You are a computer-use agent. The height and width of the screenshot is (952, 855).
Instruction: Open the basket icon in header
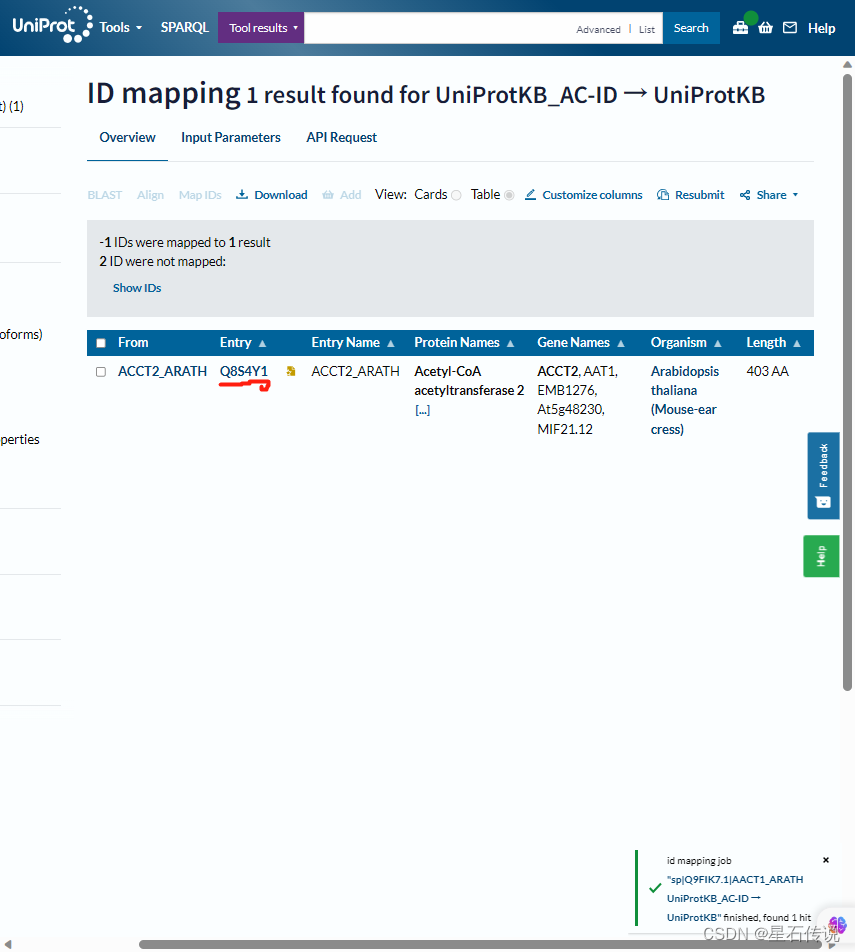765,28
